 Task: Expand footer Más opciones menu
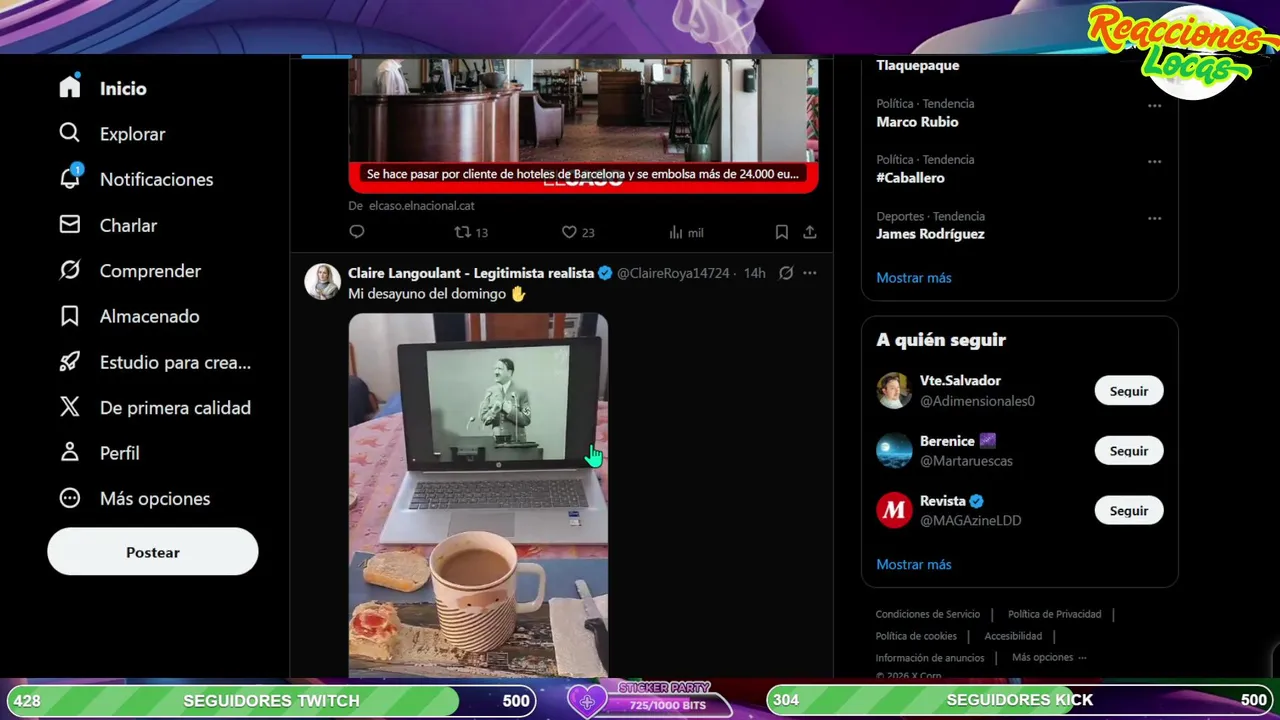1049,657
